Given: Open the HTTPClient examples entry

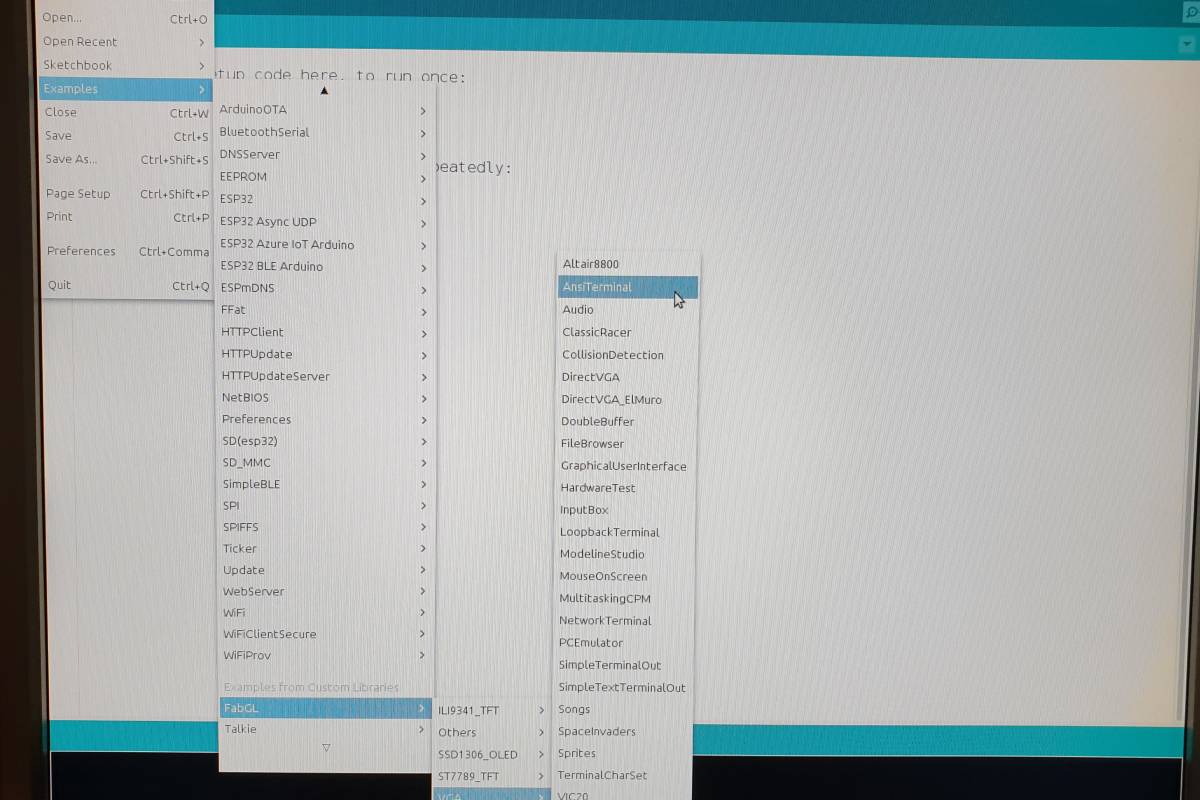Looking at the screenshot, I should coord(324,332).
